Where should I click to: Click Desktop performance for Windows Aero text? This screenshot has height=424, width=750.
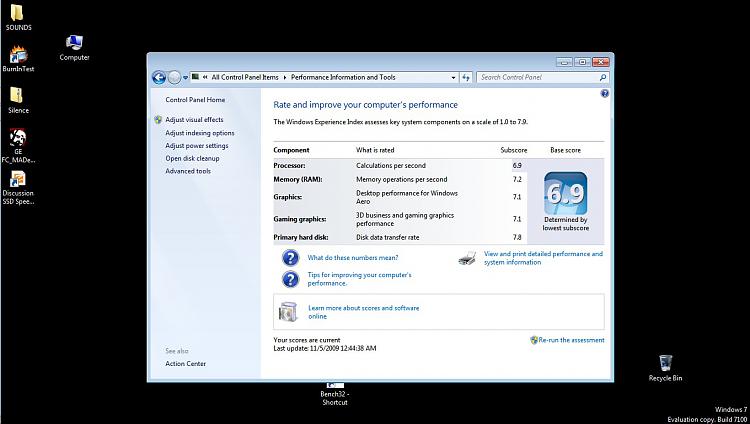pyautogui.click(x=407, y=197)
